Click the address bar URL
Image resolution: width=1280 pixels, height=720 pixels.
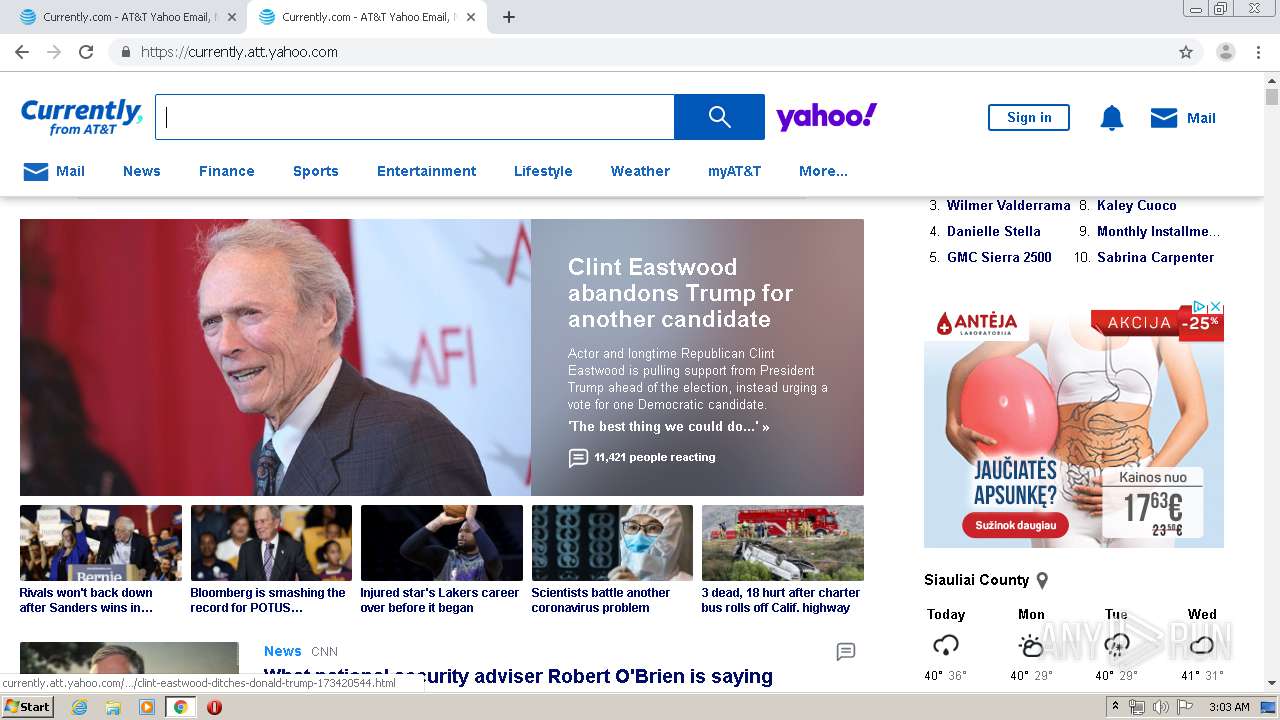click(240, 52)
